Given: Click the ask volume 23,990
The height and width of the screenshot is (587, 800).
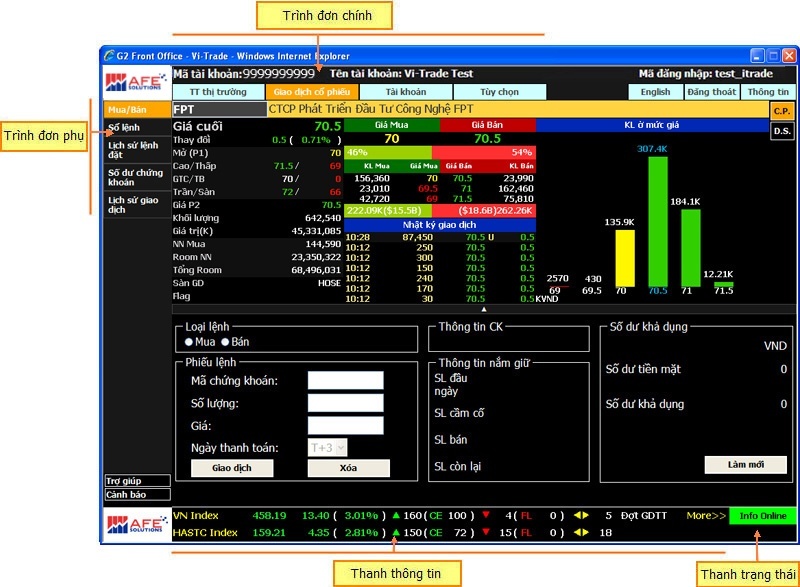Looking at the screenshot, I should pyautogui.click(x=518, y=178).
